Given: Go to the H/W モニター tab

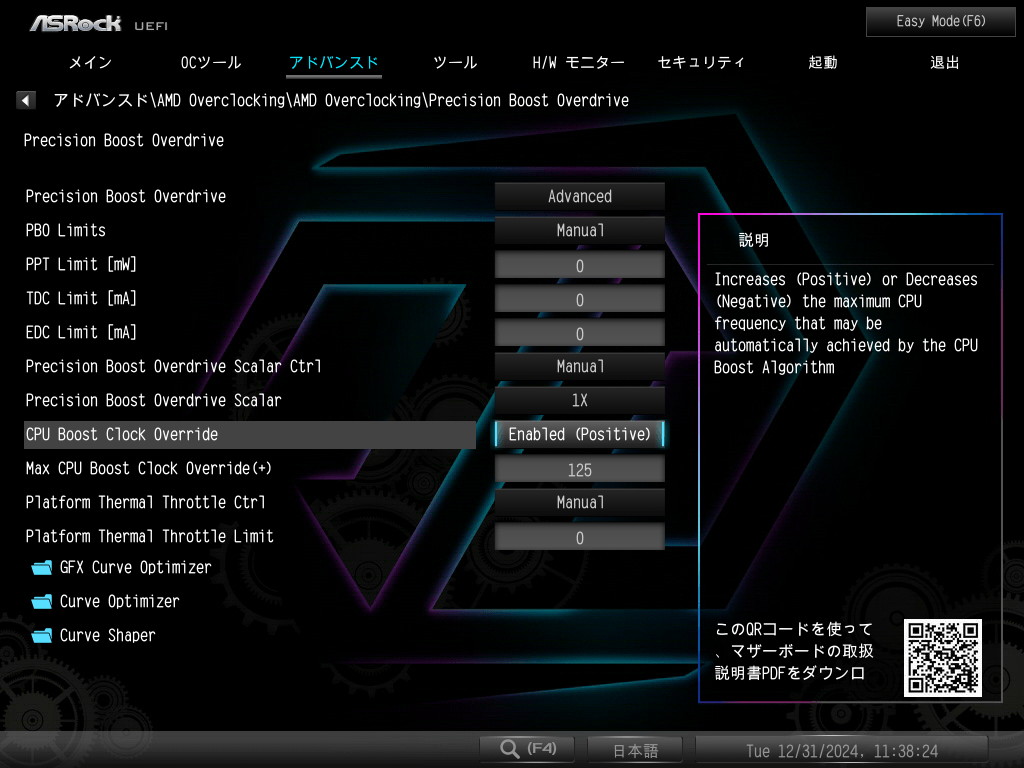Looking at the screenshot, I should (x=578, y=62).
